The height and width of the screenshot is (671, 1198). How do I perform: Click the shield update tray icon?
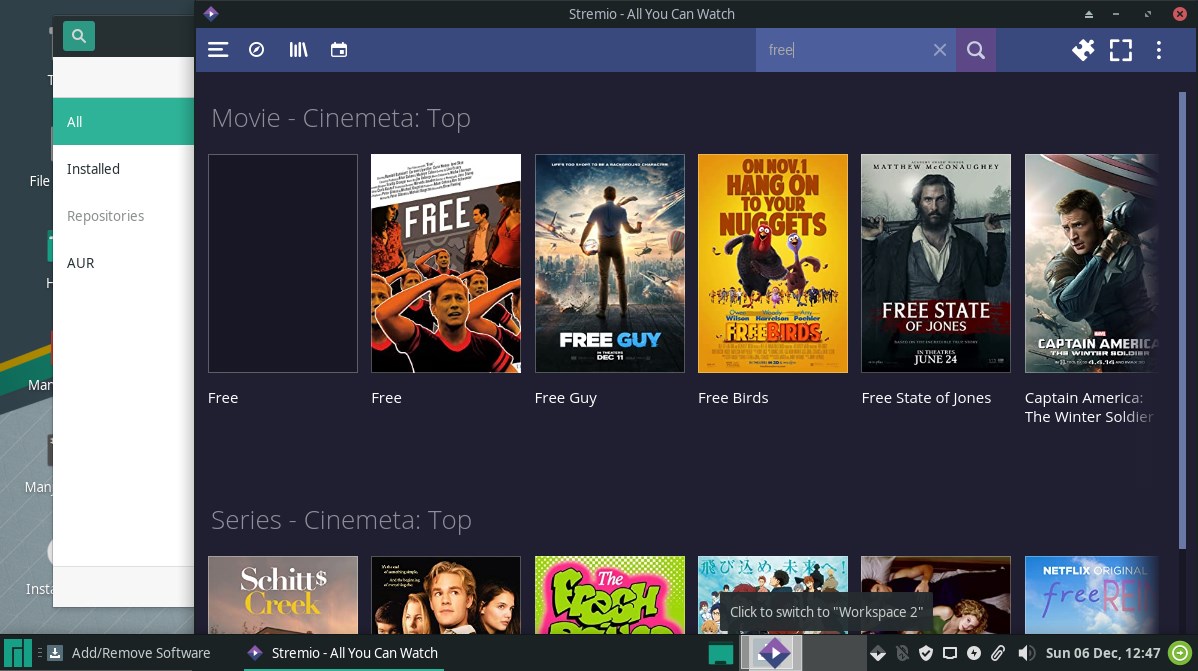pos(926,653)
